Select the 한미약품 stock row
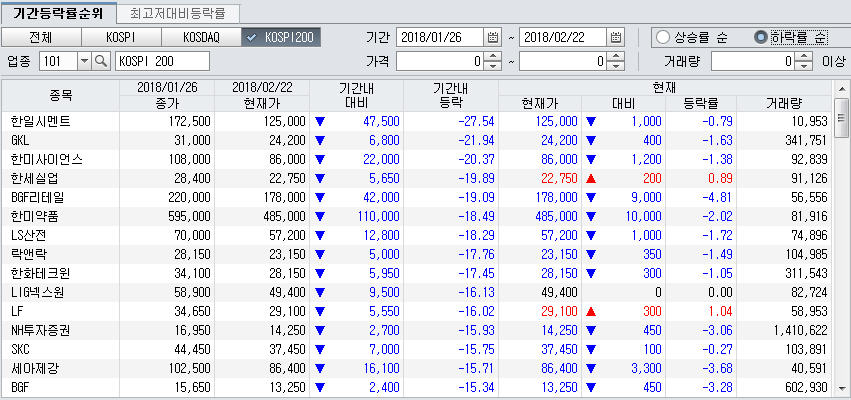Viewport: 851px width, 400px height. click(x=416, y=217)
